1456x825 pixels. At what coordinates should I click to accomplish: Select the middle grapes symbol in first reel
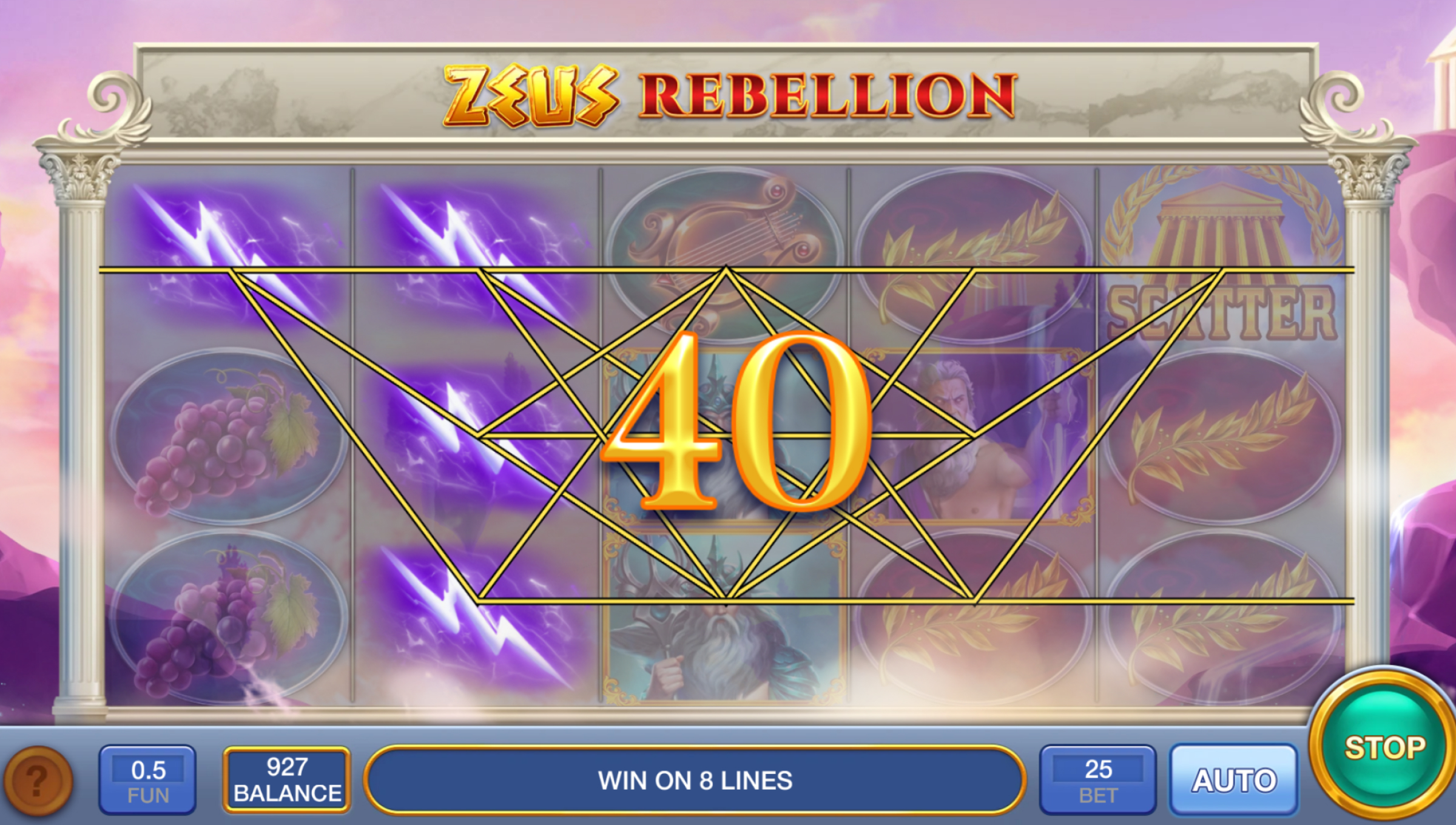tap(229, 437)
